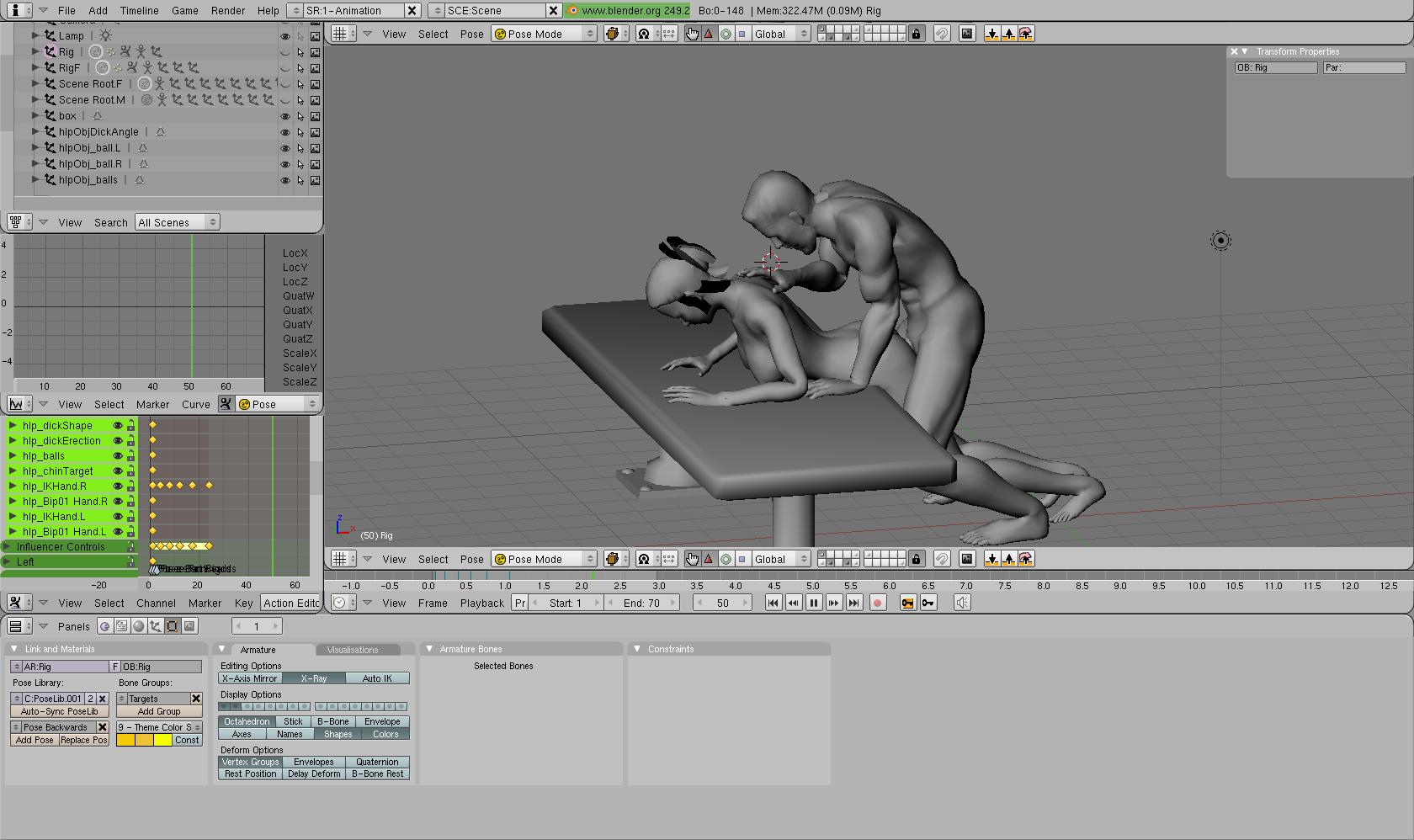
Task: Open the All Scenes dropdown in outliner
Action: click(x=177, y=222)
